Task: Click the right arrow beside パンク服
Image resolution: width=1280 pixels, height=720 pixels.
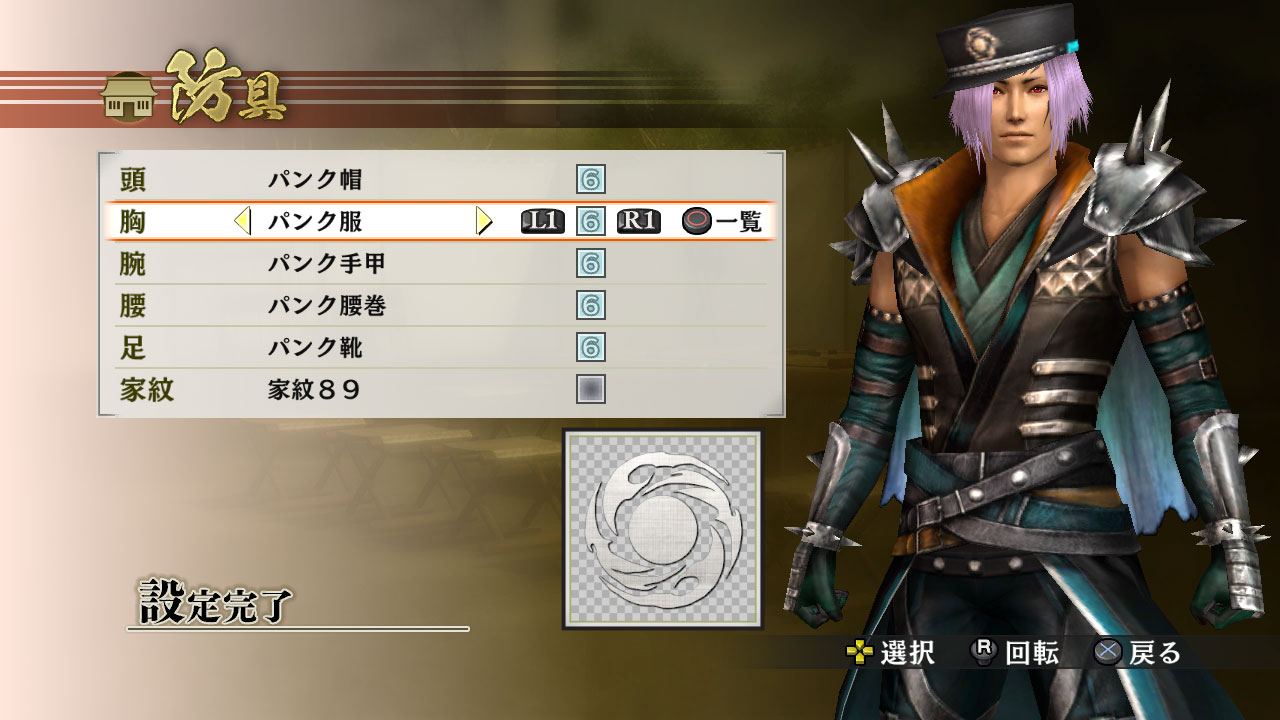Action: click(x=485, y=221)
